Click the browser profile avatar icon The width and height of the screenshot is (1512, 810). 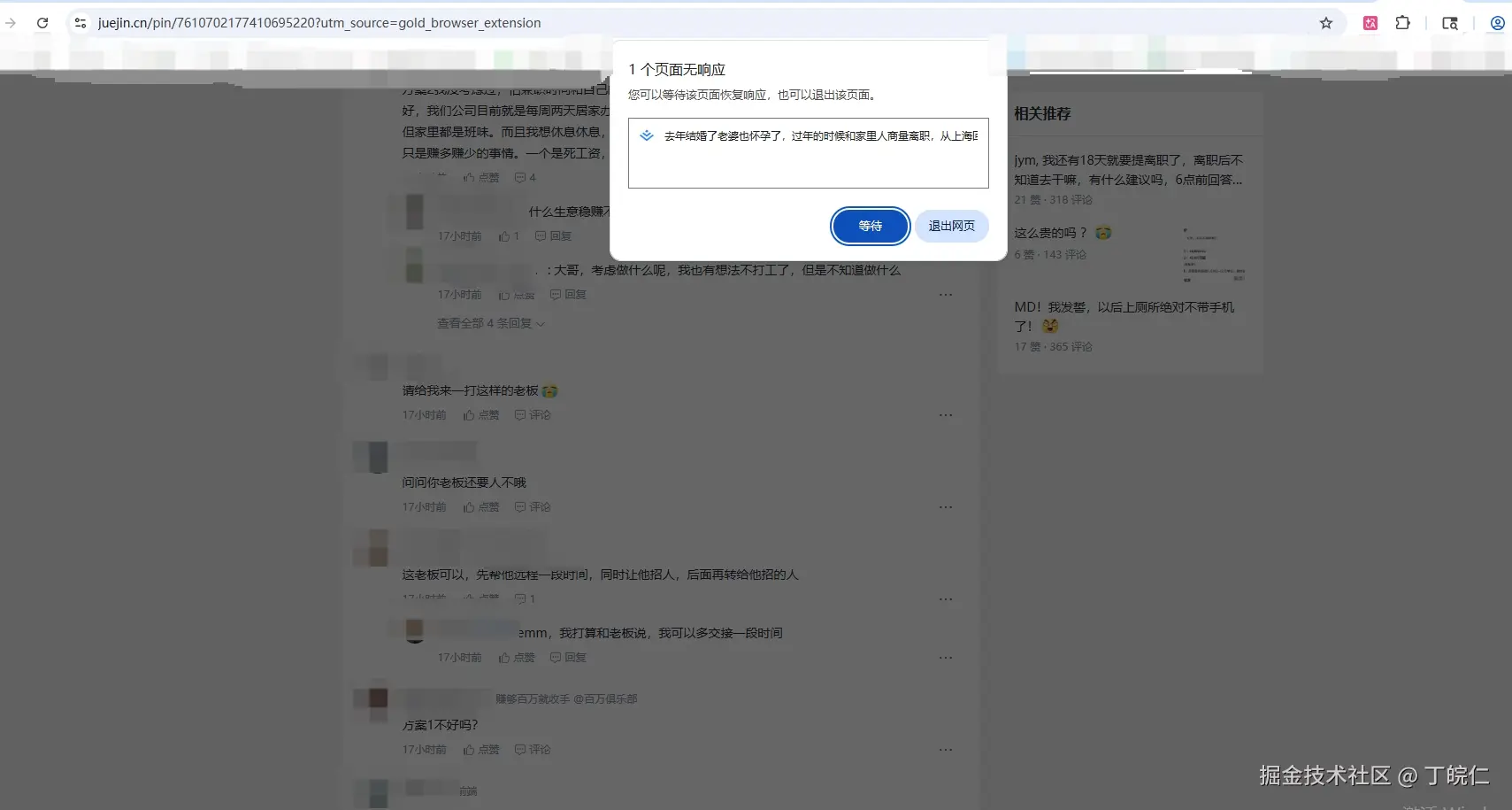pyautogui.click(x=1498, y=23)
